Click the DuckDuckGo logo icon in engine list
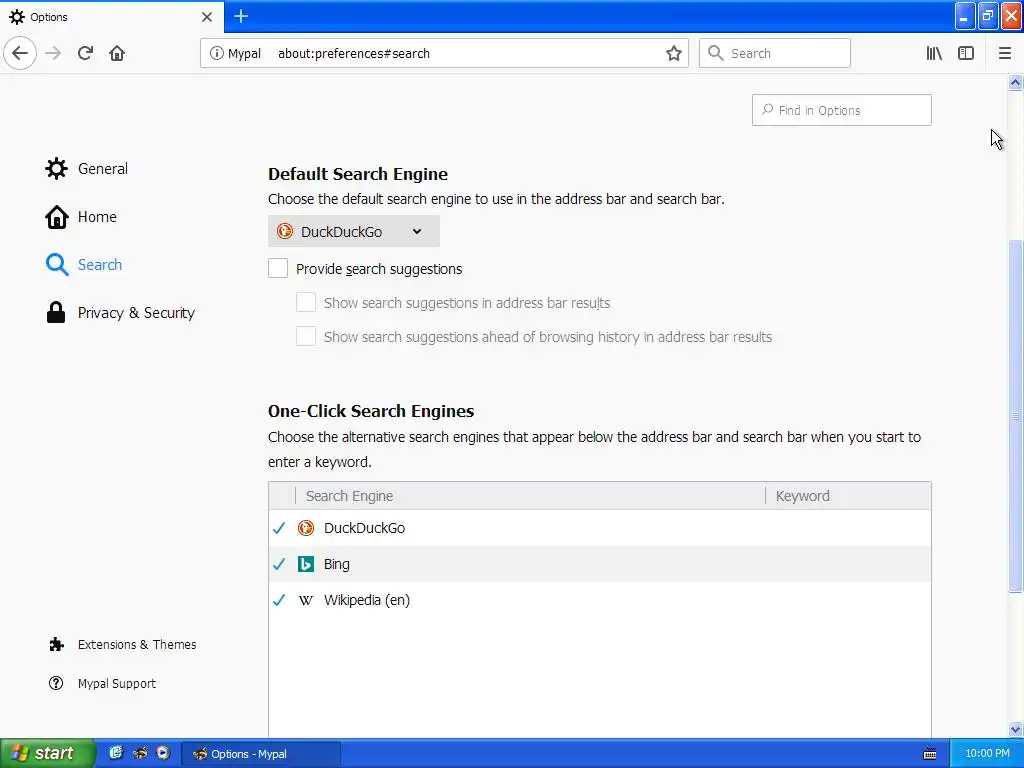This screenshot has width=1024, height=768. (x=306, y=528)
